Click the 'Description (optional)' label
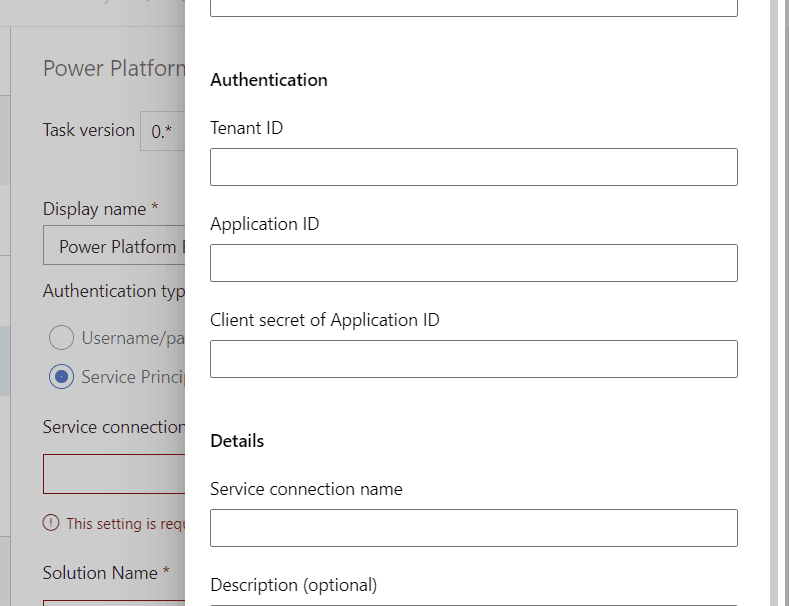 (x=293, y=585)
